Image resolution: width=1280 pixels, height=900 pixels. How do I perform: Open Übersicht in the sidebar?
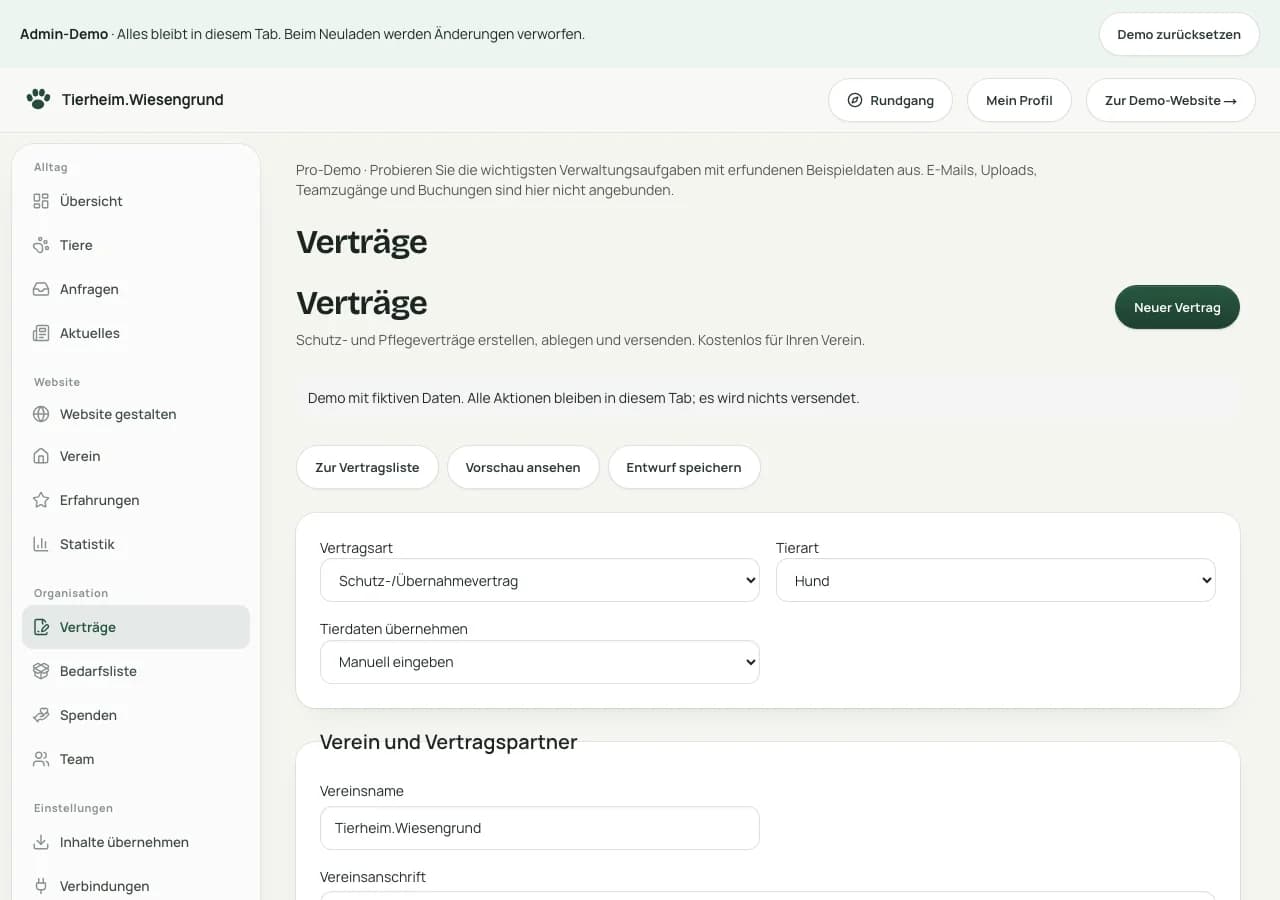136,201
